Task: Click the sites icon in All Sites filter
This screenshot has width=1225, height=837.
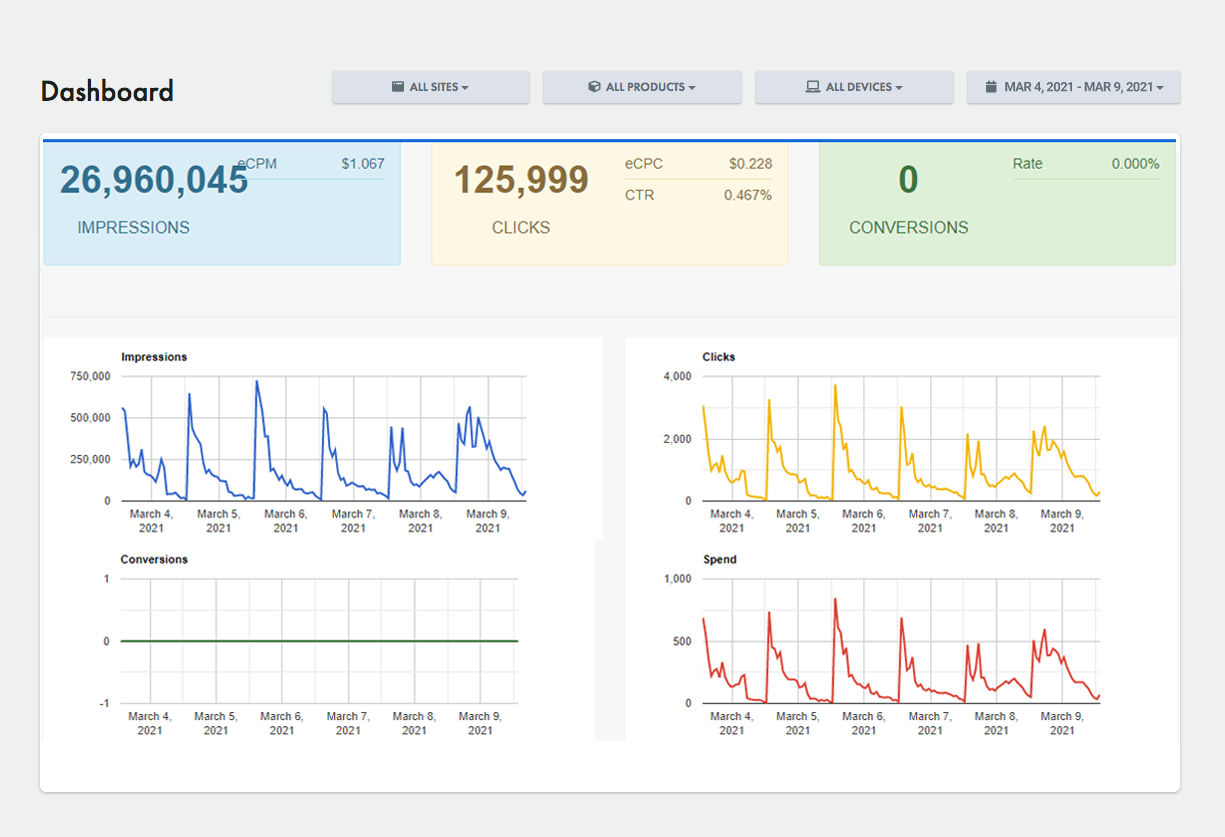Action: point(398,87)
